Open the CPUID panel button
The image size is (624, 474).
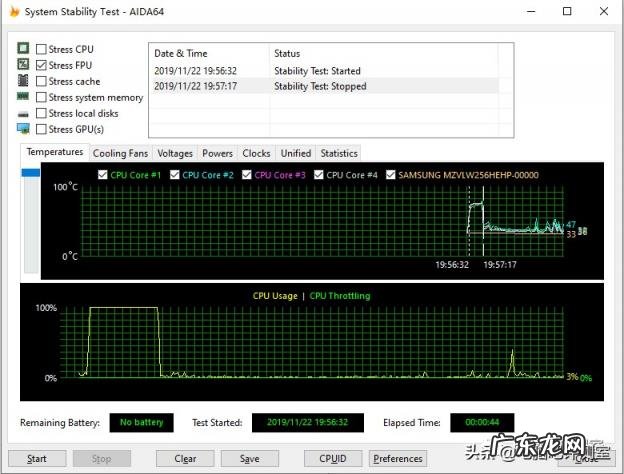coord(333,458)
